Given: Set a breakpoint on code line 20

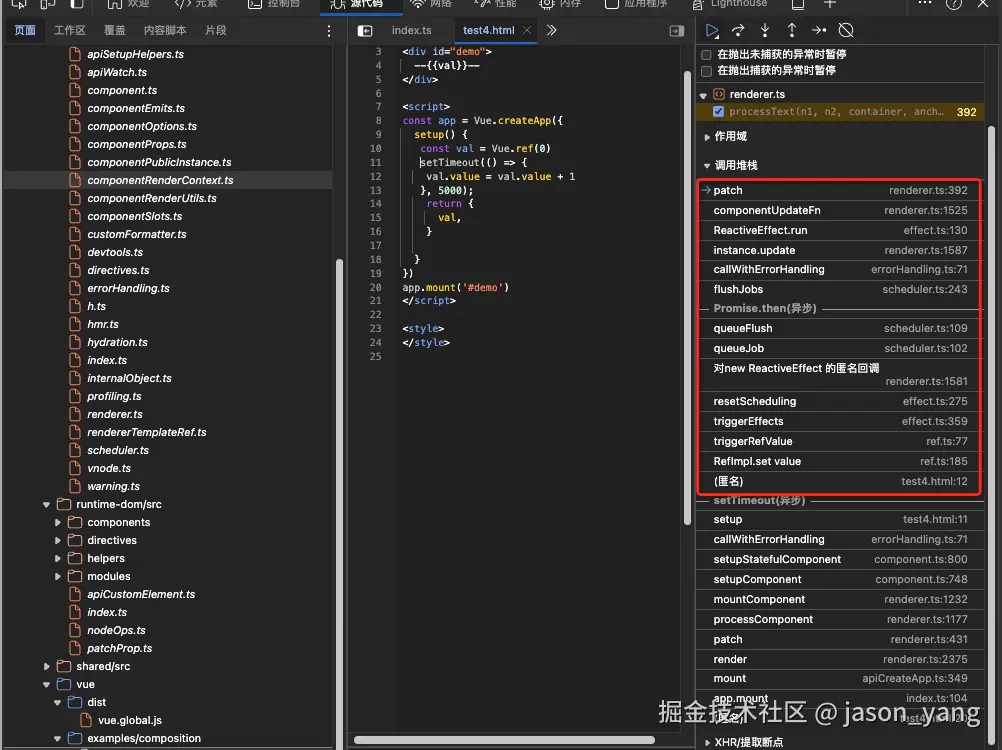Looking at the screenshot, I should [x=375, y=287].
